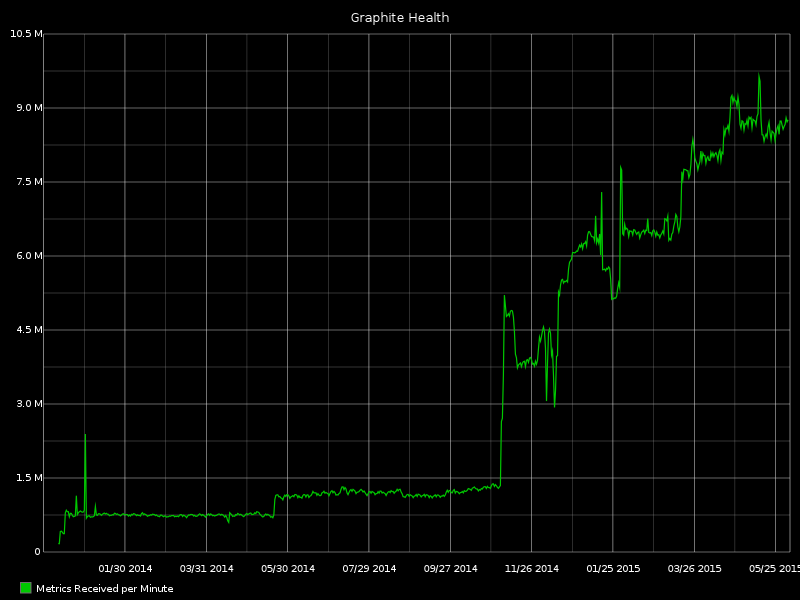Click the "Graphite Health" graph title
Viewport: 800px width, 600px height.
400,18
